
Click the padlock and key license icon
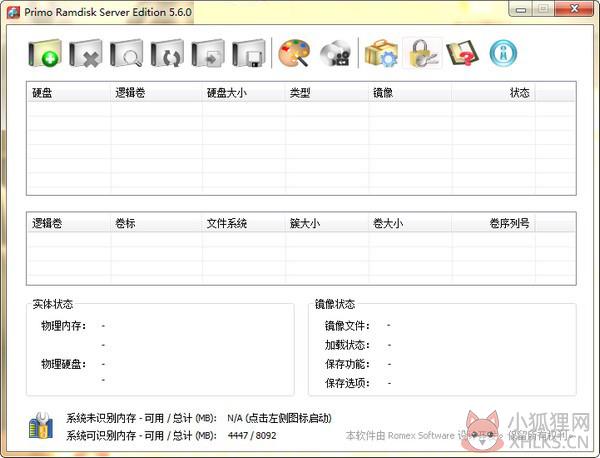pyautogui.click(x=422, y=53)
